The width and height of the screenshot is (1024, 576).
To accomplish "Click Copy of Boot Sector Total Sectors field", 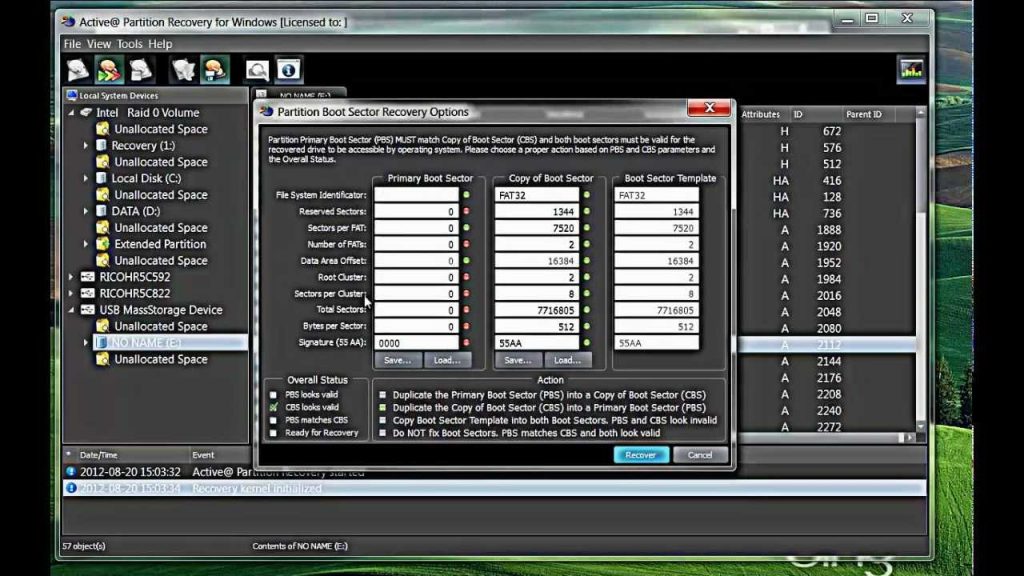I will (x=537, y=310).
